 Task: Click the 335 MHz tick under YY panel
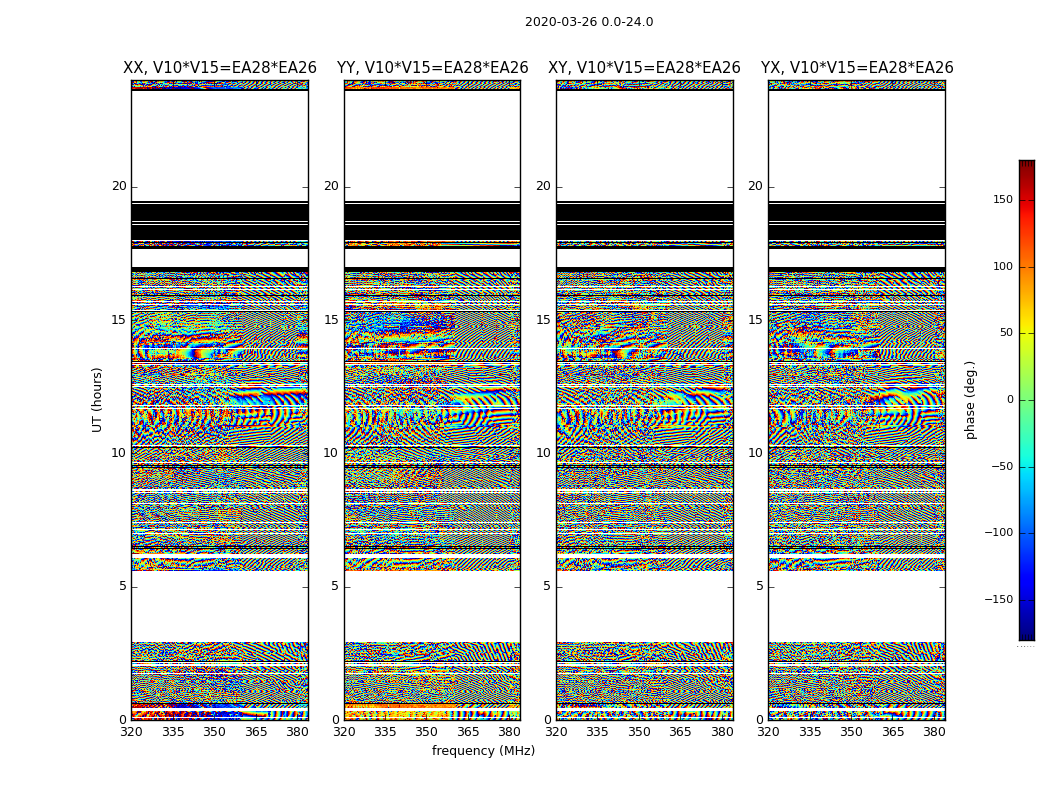coord(385,732)
